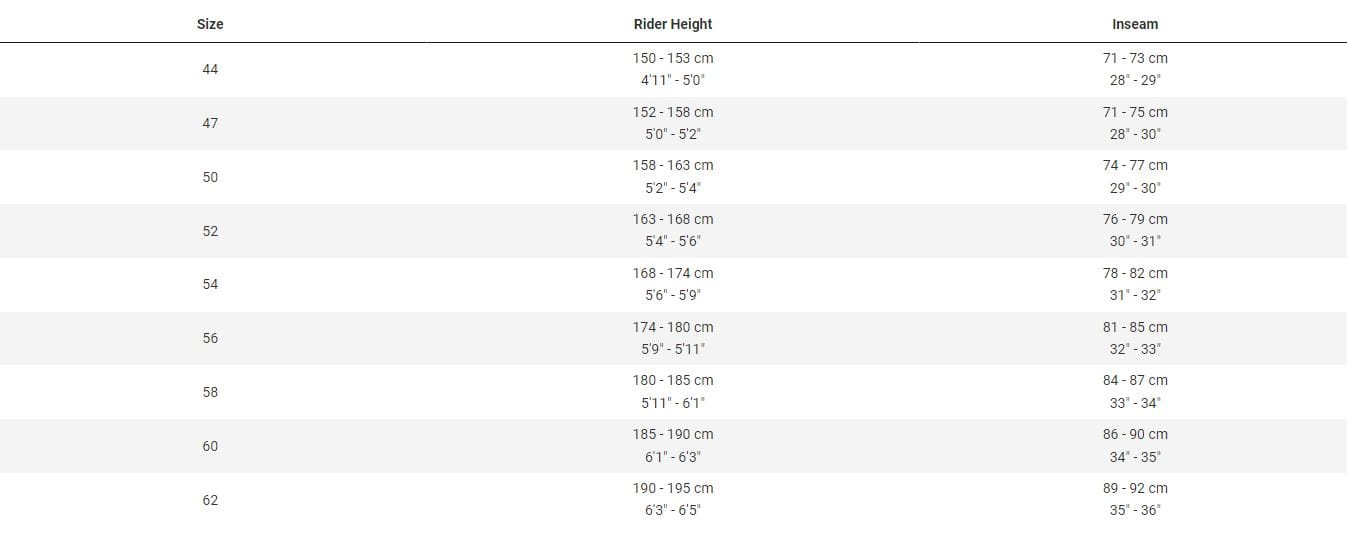Select size 60 row label

click(210, 446)
